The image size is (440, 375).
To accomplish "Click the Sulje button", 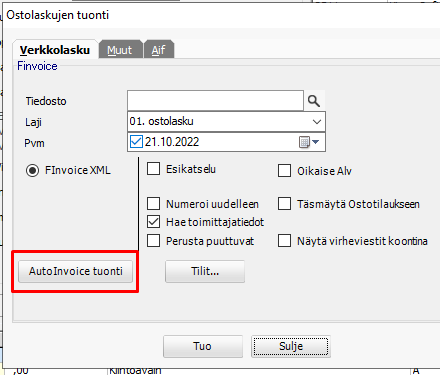I will (x=291, y=346).
